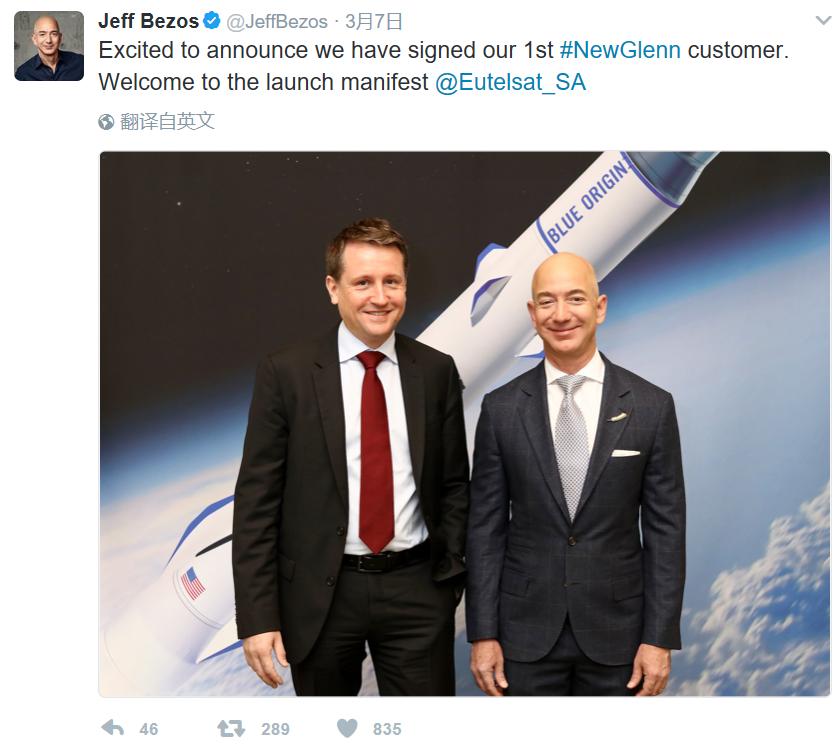Open the #NewGlenn hashtag
840x744 pixels.
click(620, 50)
